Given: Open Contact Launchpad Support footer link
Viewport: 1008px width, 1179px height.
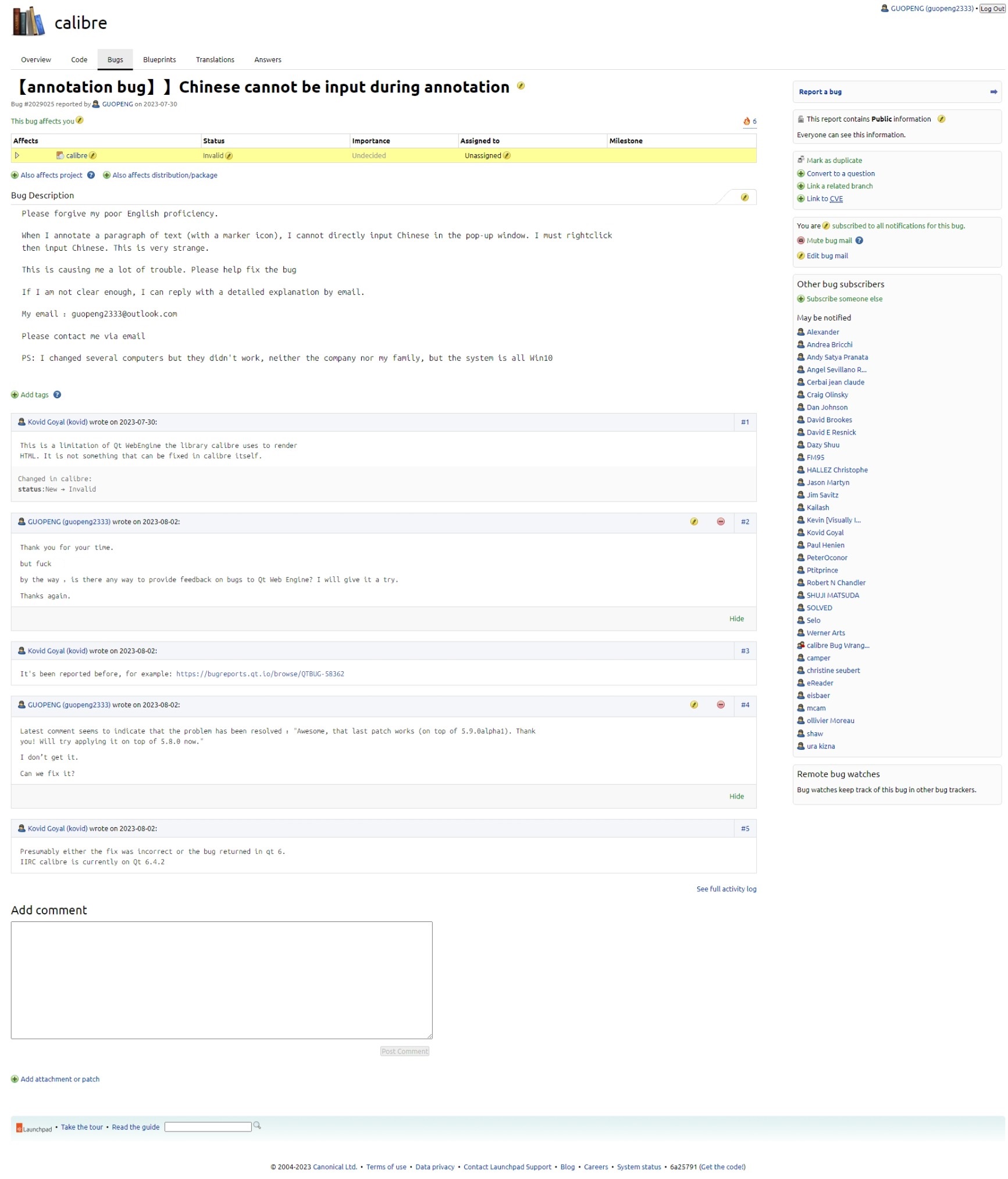Looking at the screenshot, I should pos(507,1167).
